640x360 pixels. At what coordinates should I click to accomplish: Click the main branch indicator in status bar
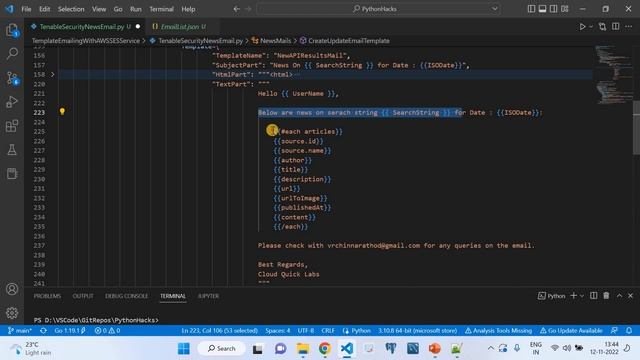tap(20, 331)
